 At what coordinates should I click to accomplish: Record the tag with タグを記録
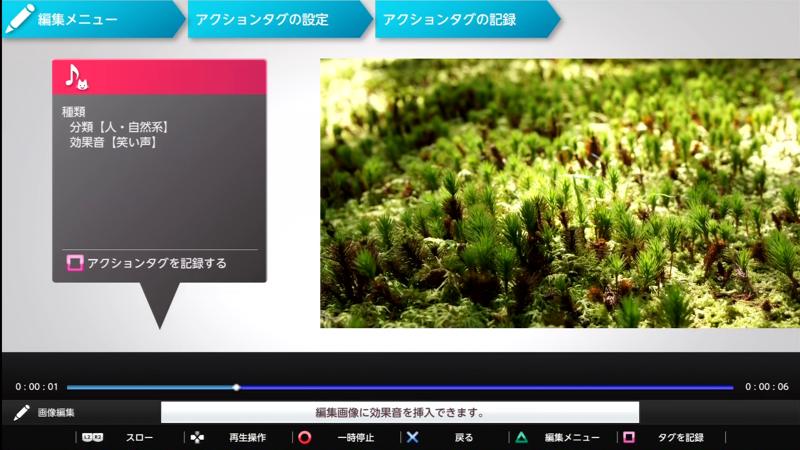point(681,438)
